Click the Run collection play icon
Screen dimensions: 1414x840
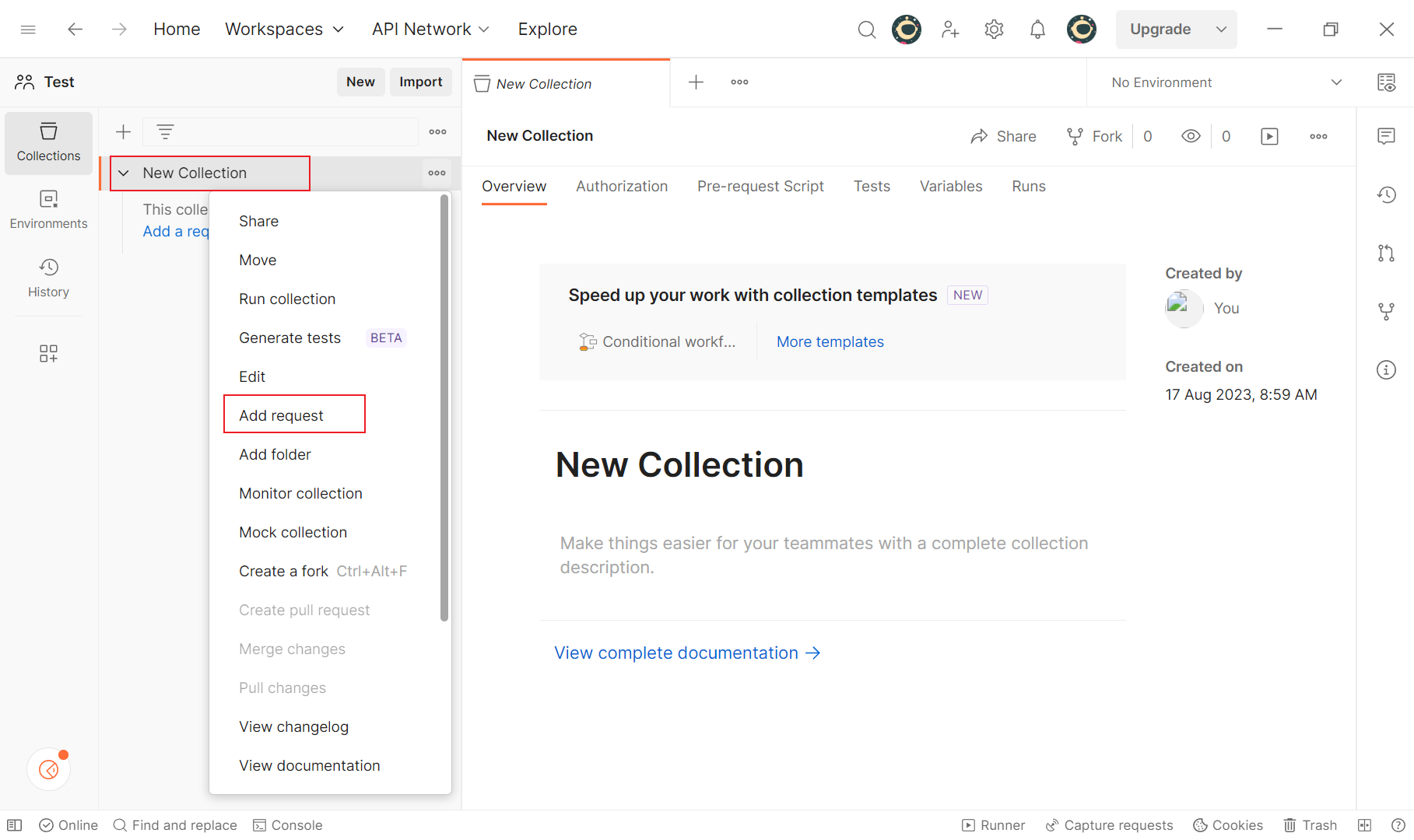[1269, 136]
